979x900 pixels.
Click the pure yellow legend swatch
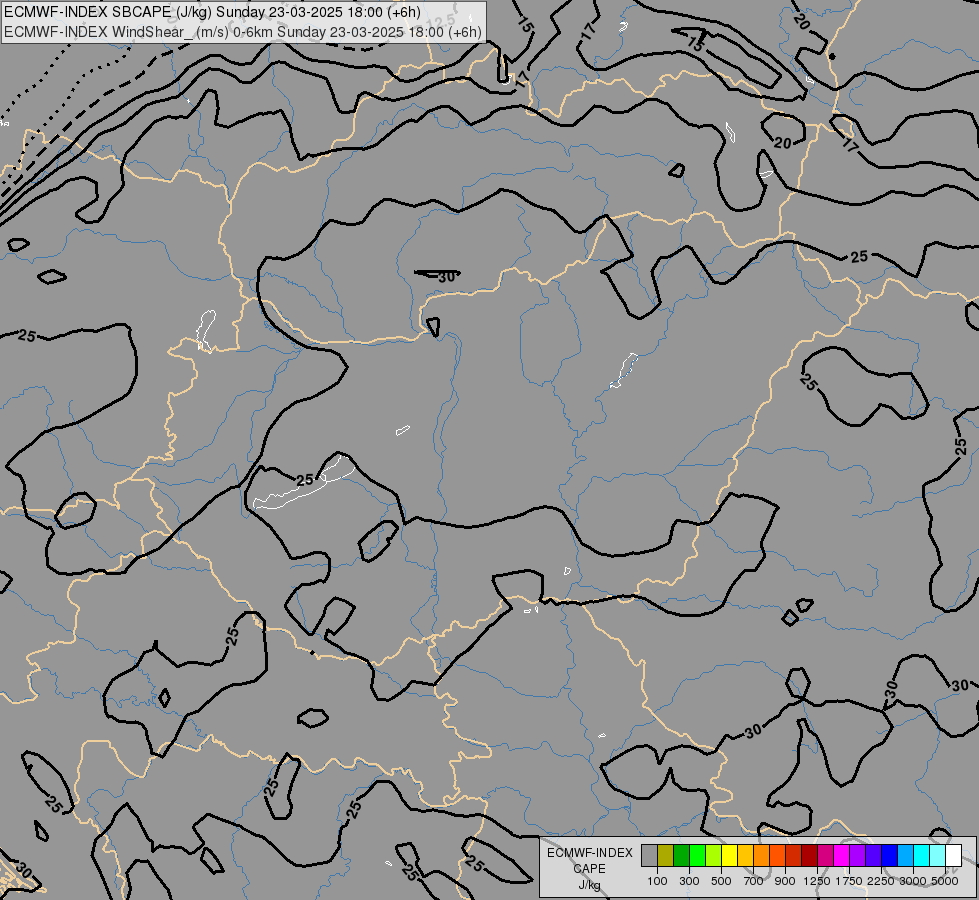(x=729, y=856)
